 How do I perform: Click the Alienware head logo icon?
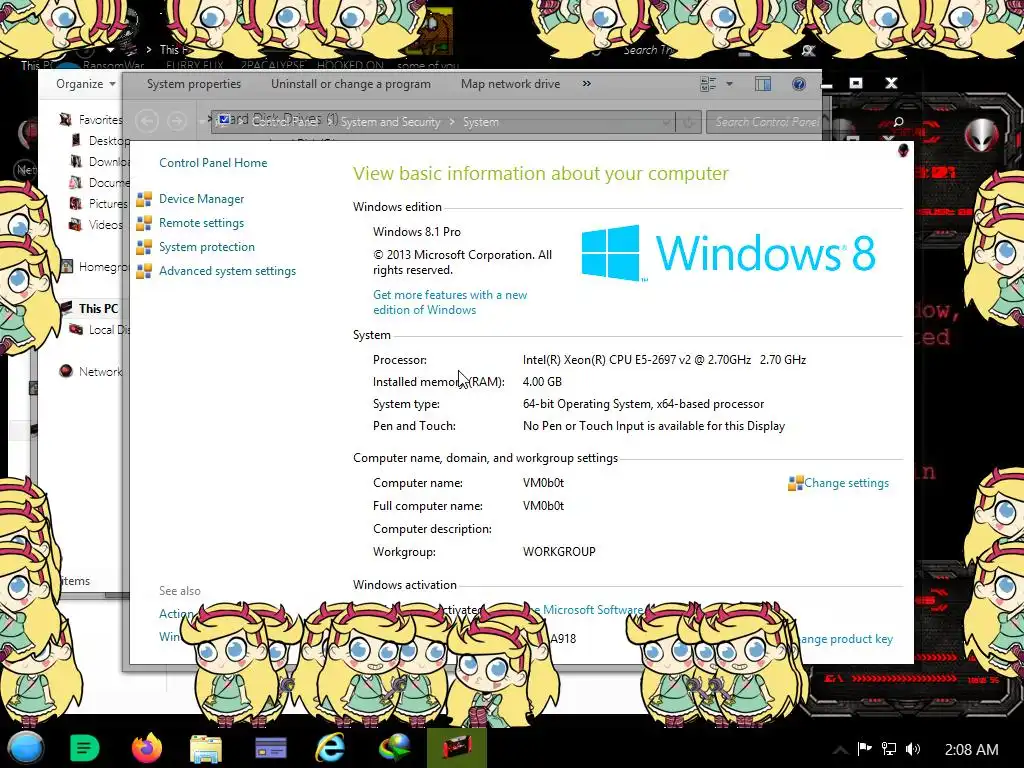(x=981, y=135)
